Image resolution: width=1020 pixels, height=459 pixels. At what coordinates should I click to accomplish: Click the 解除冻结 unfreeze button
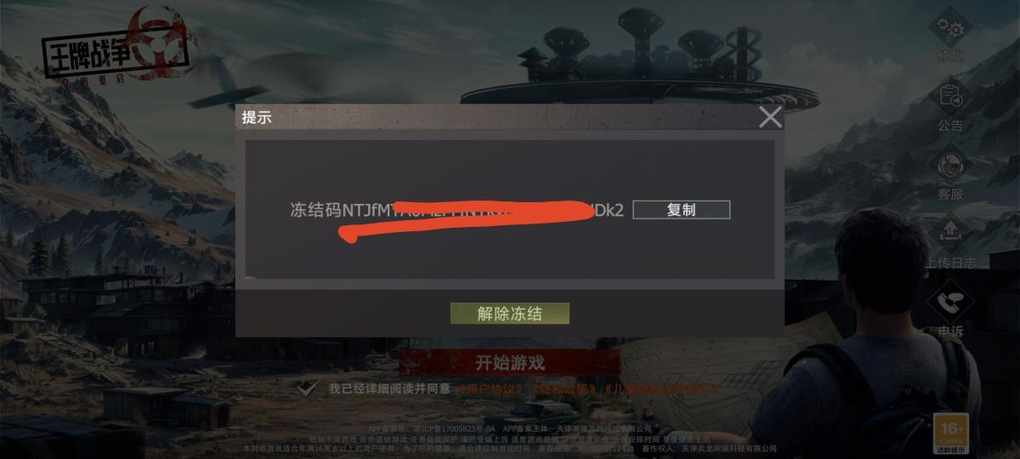coord(509,313)
